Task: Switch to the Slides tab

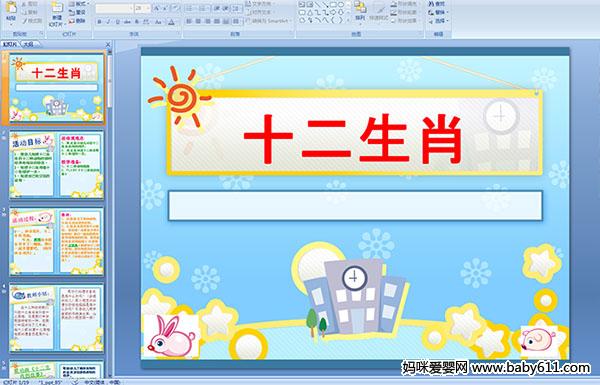Action: (x=10, y=44)
